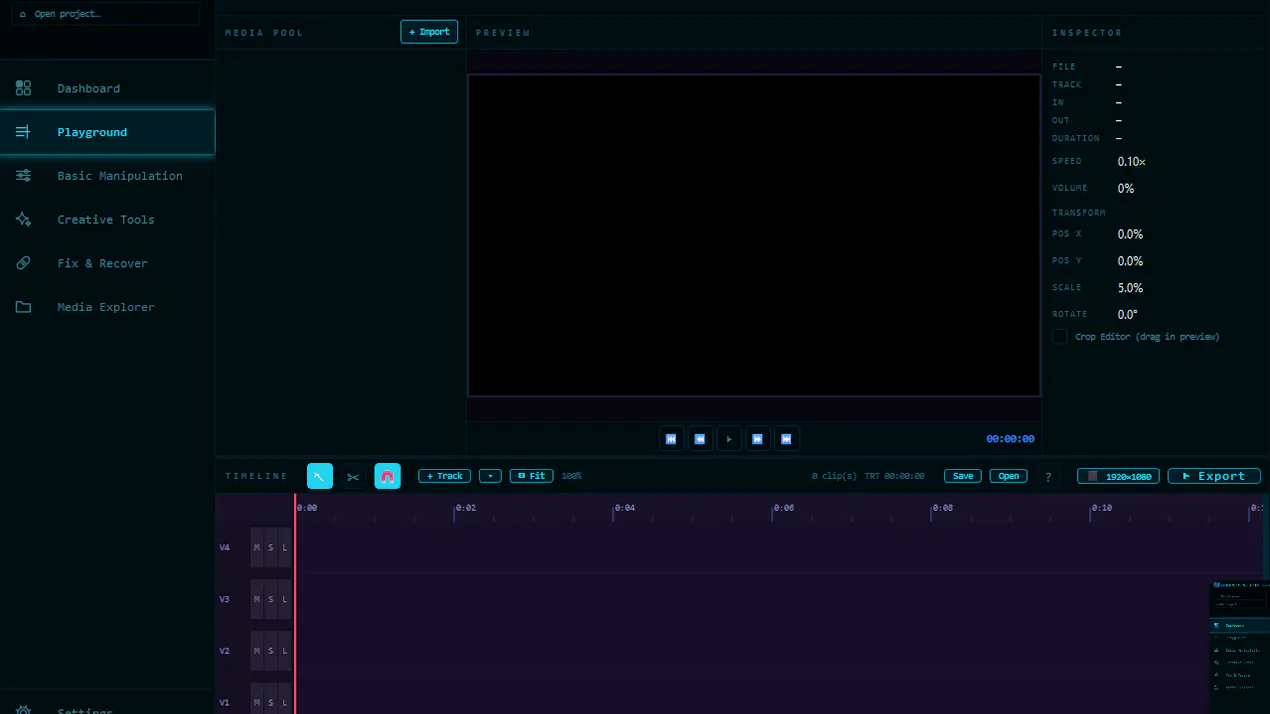Click the timeline Open button
Viewport: 1270px width, 714px height.
point(1009,476)
